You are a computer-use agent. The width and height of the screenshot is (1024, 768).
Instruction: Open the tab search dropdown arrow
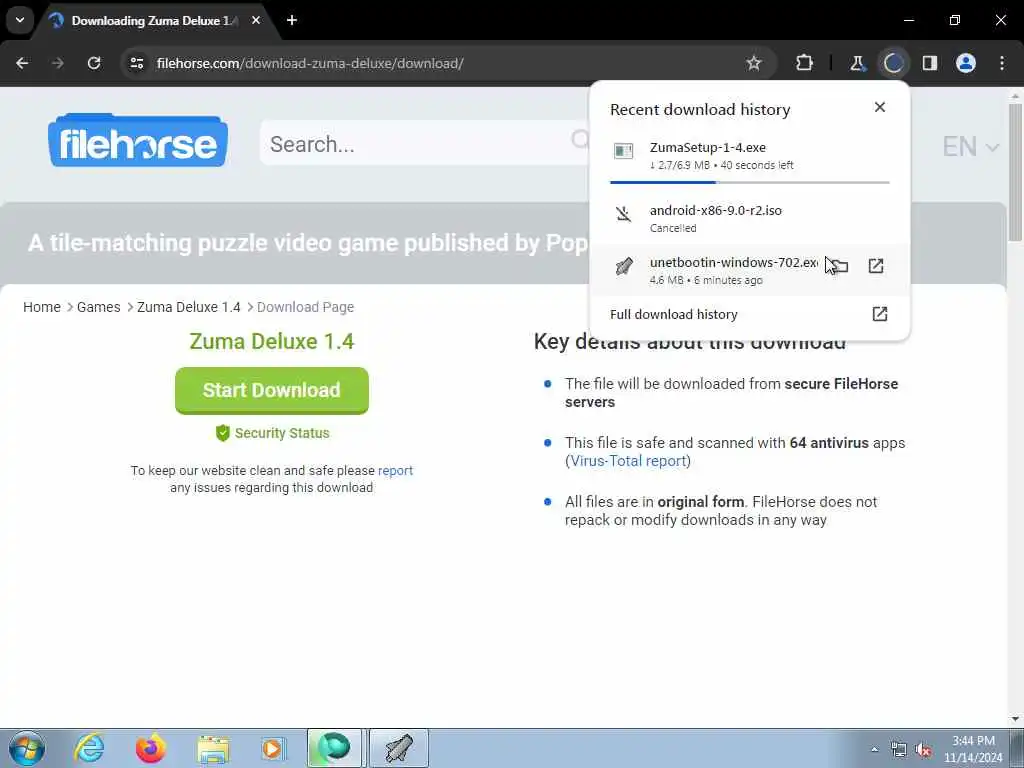(x=20, y=20)
